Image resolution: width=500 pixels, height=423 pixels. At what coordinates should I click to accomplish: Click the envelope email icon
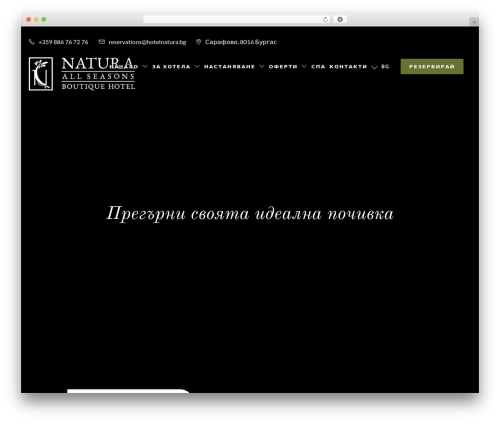tap(102, 42)
